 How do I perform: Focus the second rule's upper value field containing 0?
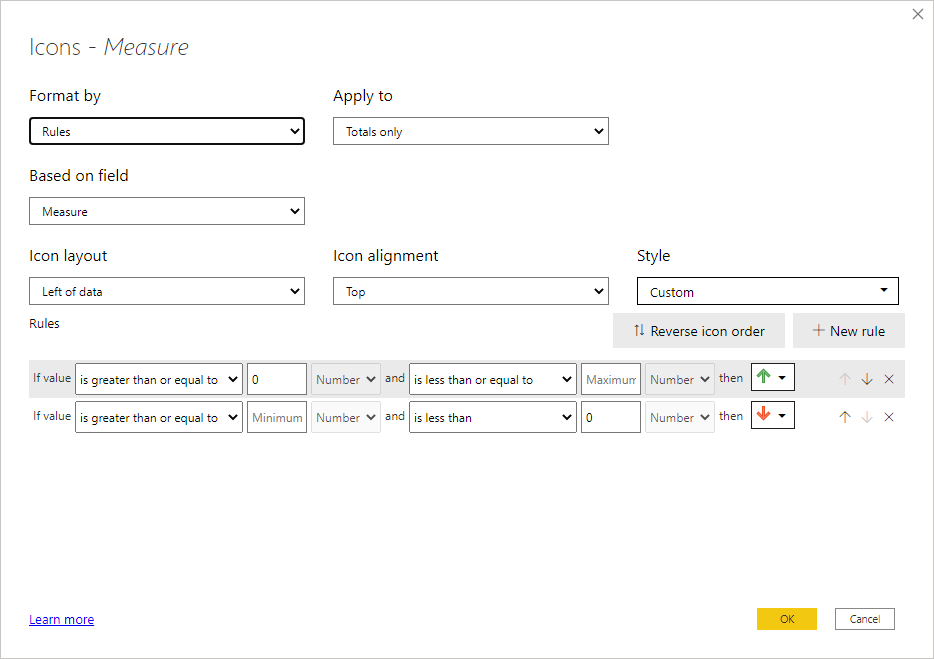611,417
